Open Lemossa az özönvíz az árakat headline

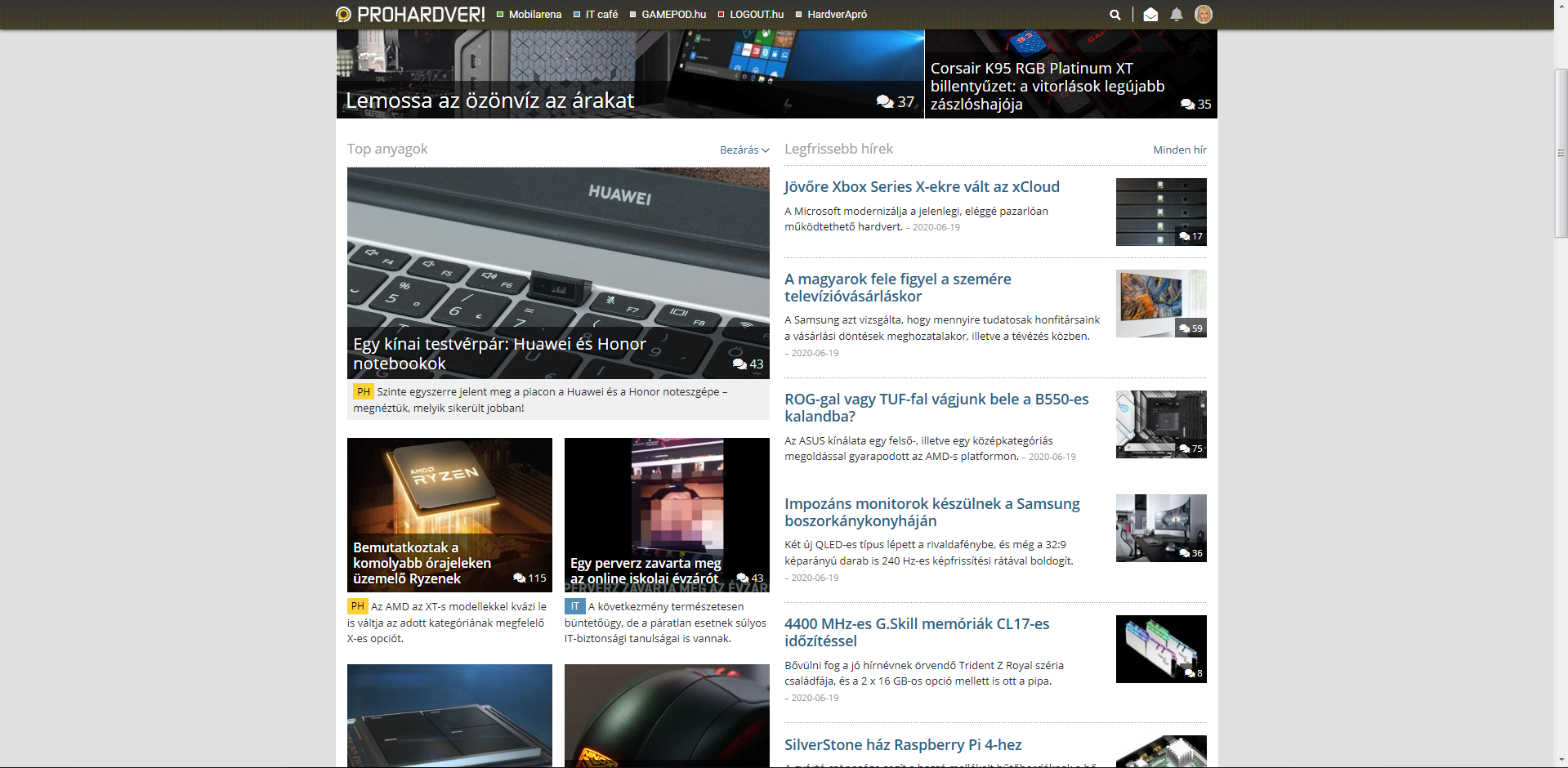pos(490,100)
